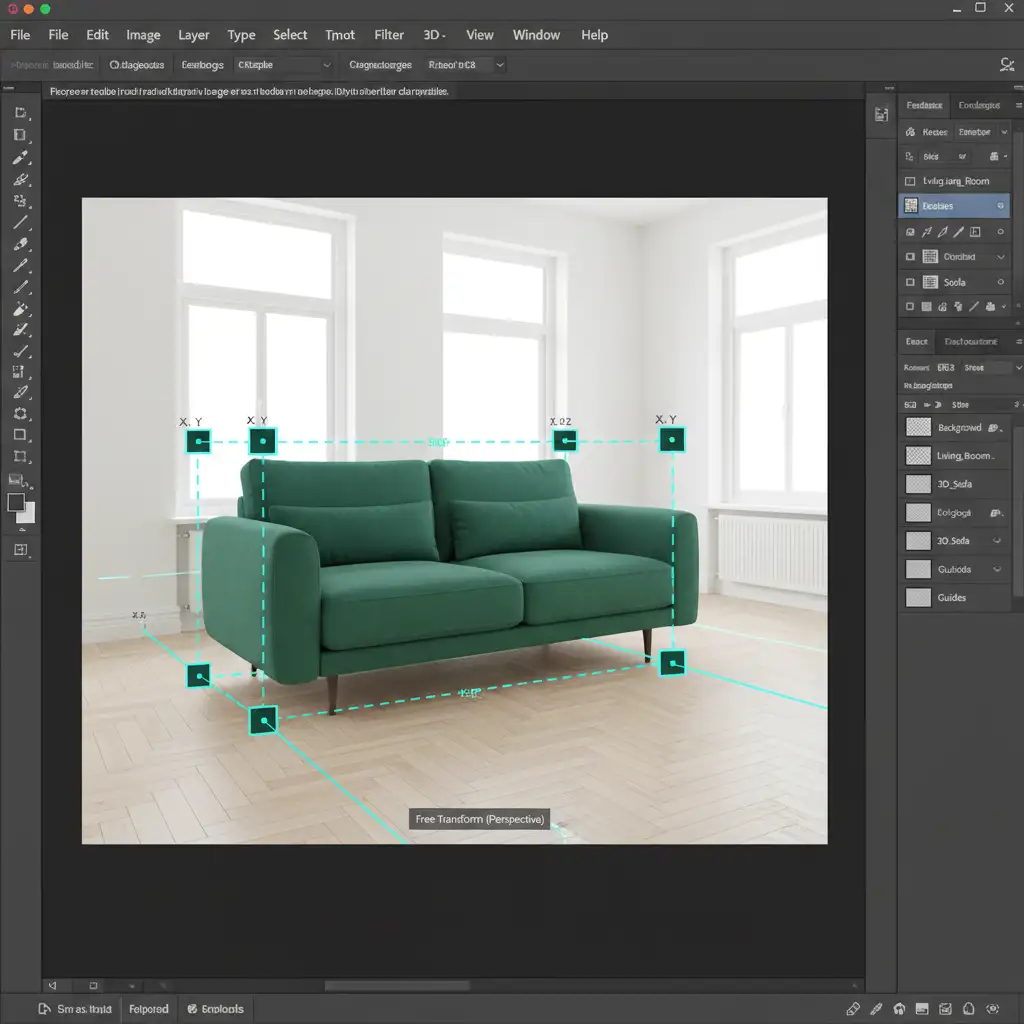Click the Free Transform (Perspective) label
This screenshot has height=1024, width=1024.
tap(480, 819)
